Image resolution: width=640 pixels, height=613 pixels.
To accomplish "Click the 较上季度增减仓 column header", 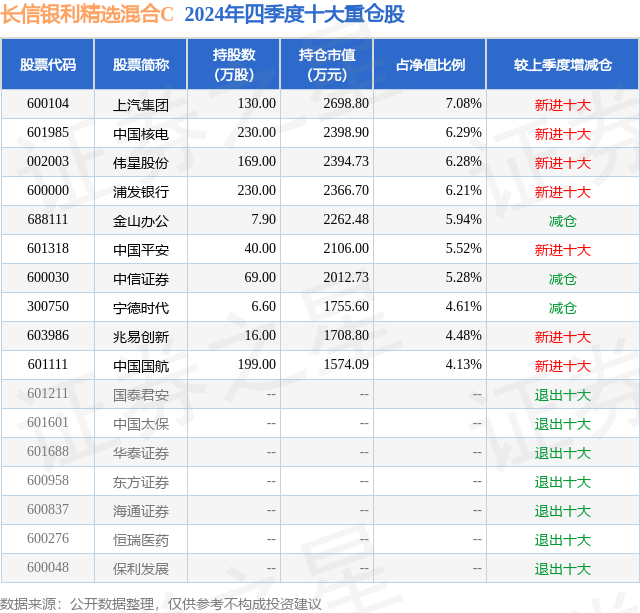I will pyautogui.click(x=562, y=64).
